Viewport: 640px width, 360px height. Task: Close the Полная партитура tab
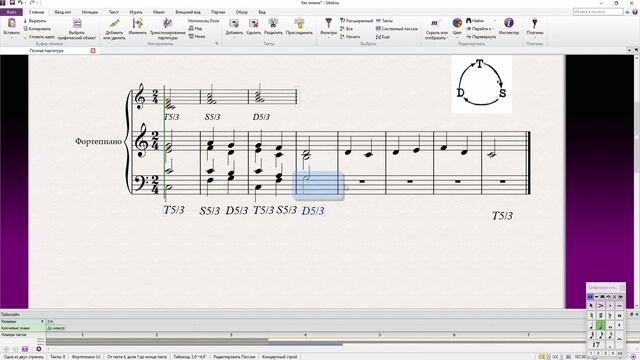tap(93, 51)
